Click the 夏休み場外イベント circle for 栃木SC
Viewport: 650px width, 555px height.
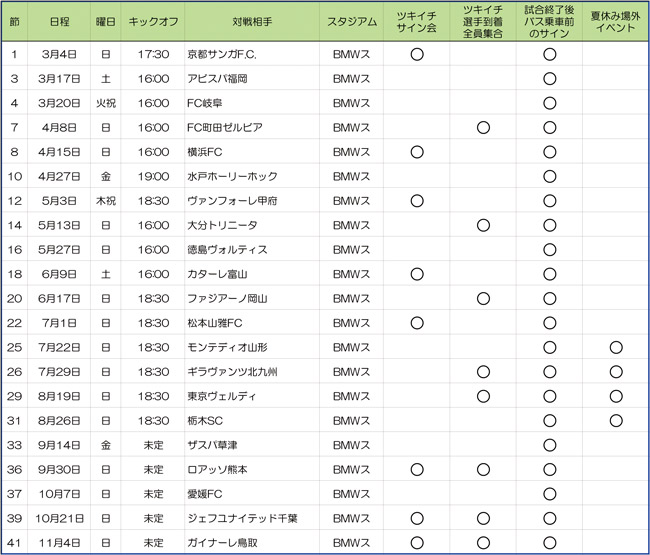[616, 421]
